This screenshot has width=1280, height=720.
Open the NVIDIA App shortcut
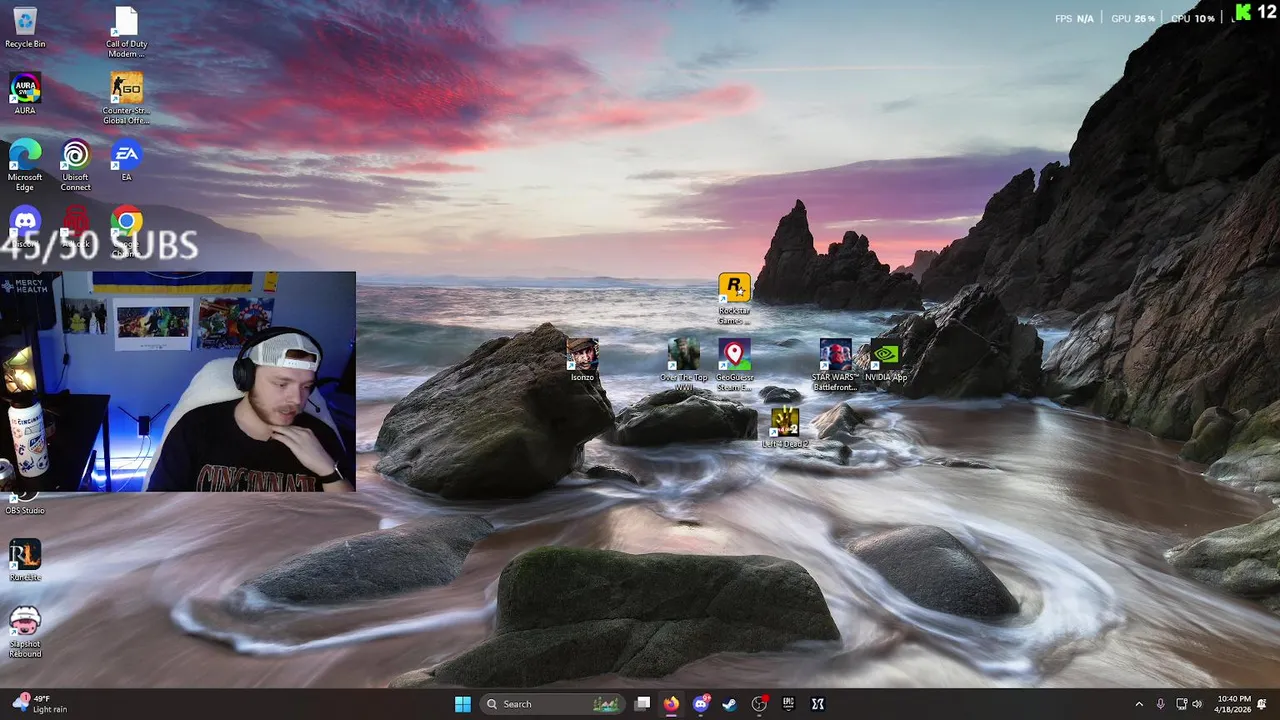[x=886, y=360]
